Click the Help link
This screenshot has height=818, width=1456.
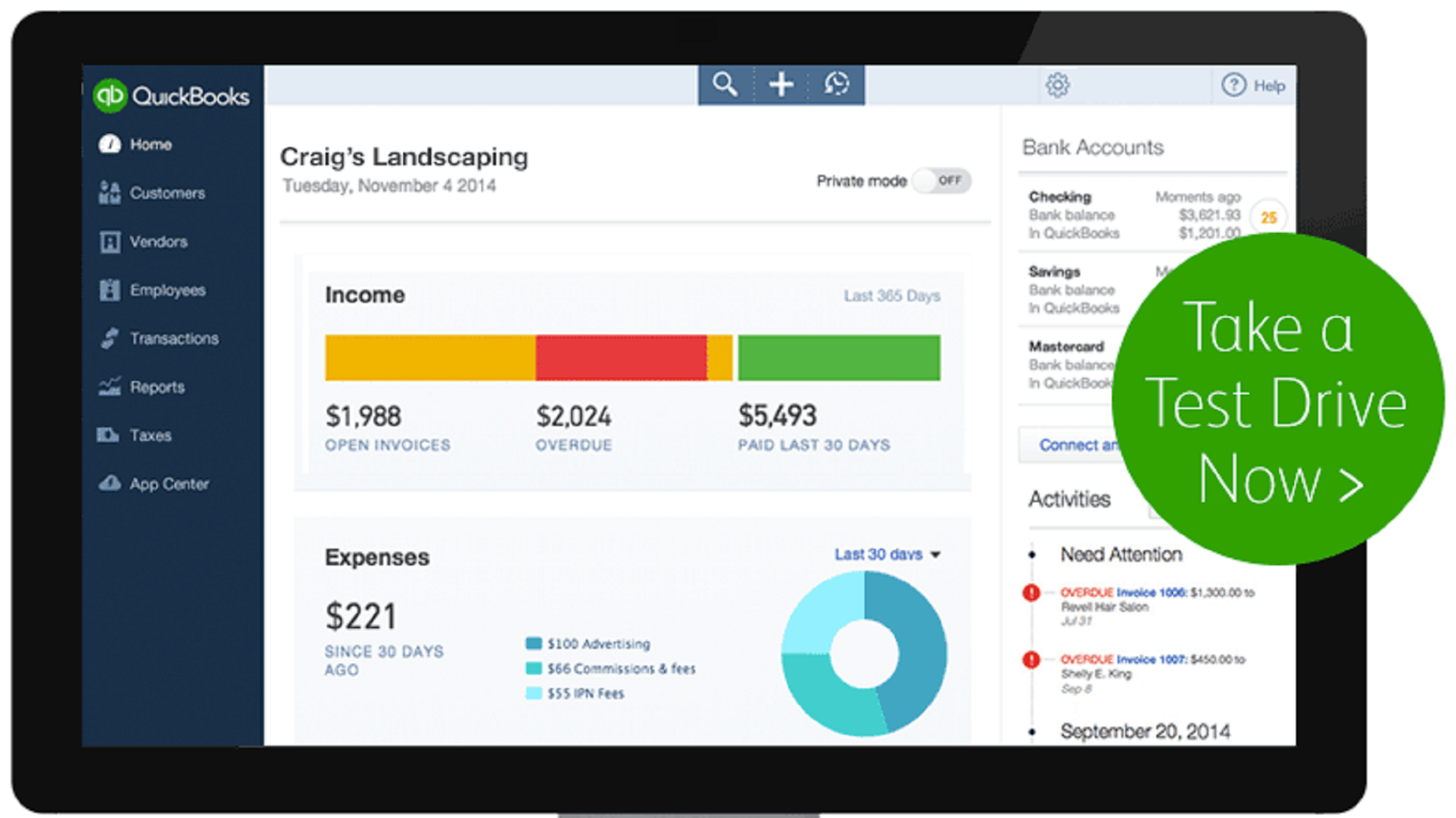click(1269, 86)
